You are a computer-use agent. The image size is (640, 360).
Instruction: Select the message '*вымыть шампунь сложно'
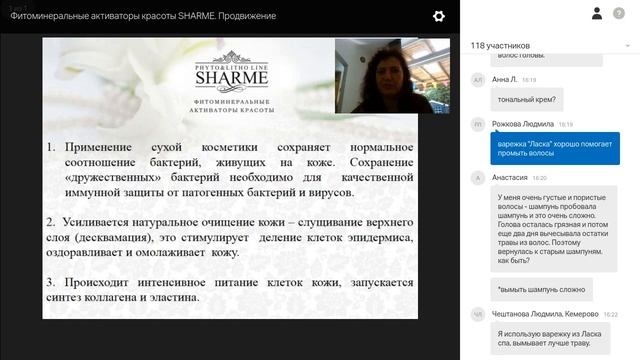click(542, 289)
